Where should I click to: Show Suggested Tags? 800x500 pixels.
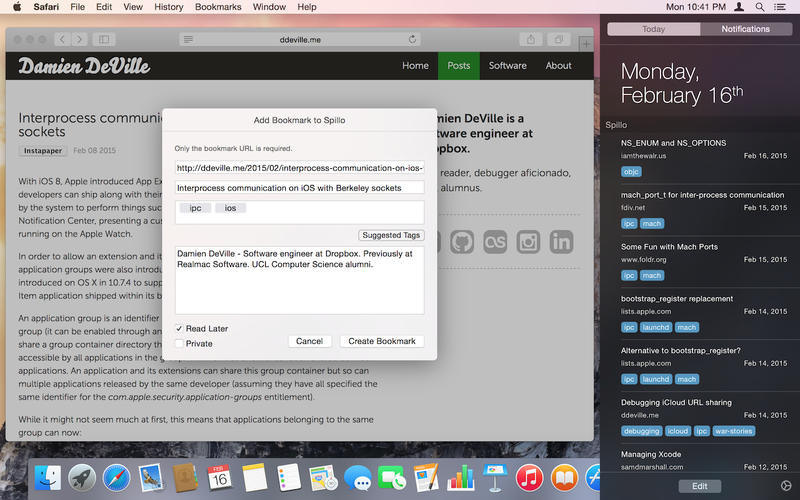tap(391, 235)
